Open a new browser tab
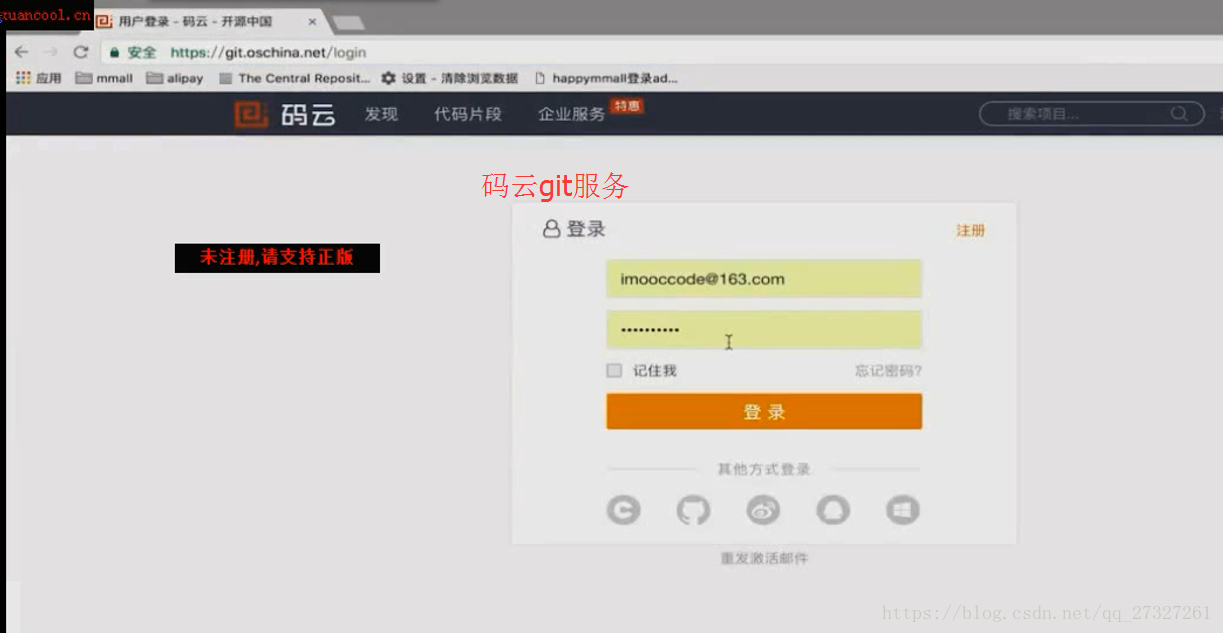The width and height of the screenshot is (1223, 633). tap(347, 22)
